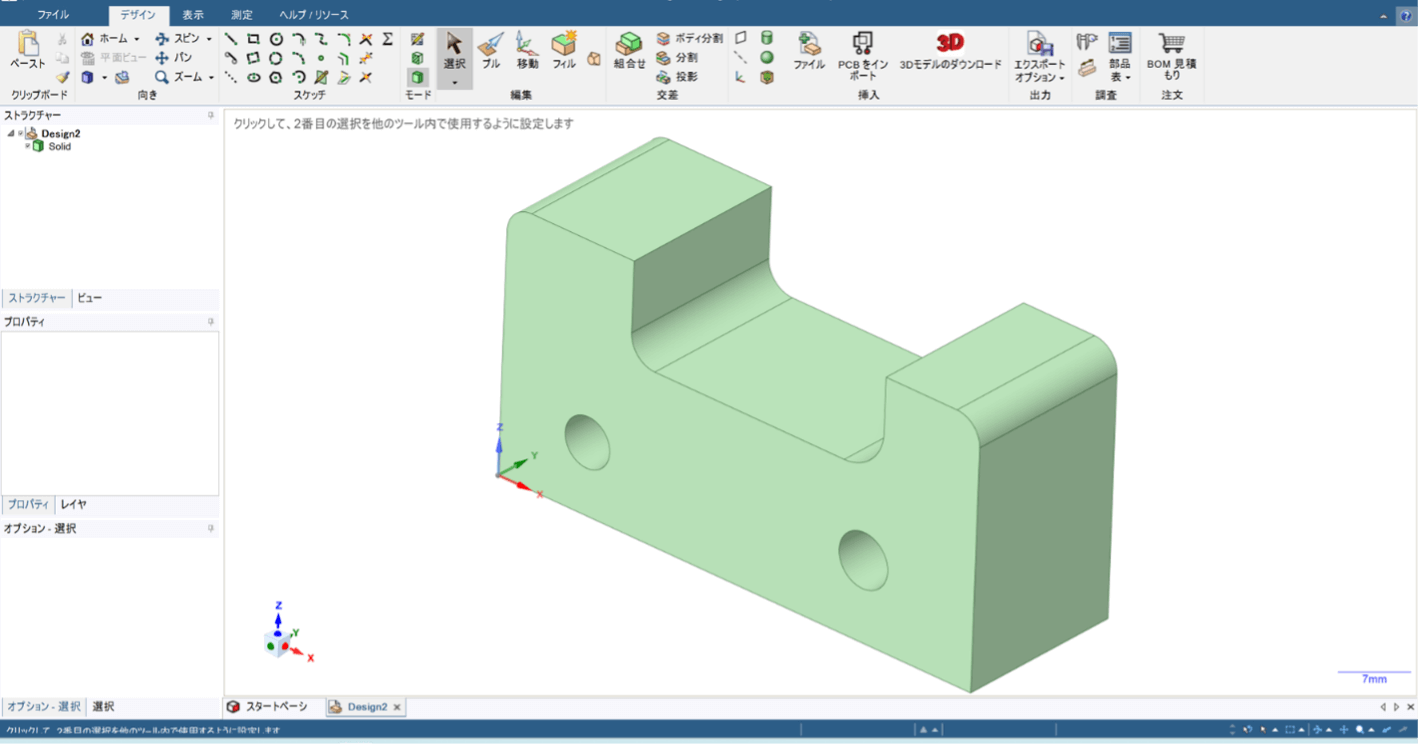Switch to Section mode icon

click(417, 58)
